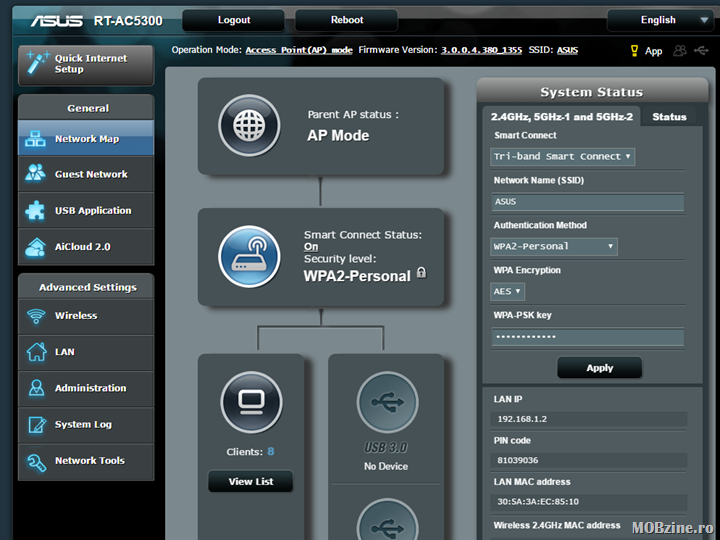Viewport: 720px width, 540px height.
Task: Click the globe icon for Parent AP status
Action: 249,125
